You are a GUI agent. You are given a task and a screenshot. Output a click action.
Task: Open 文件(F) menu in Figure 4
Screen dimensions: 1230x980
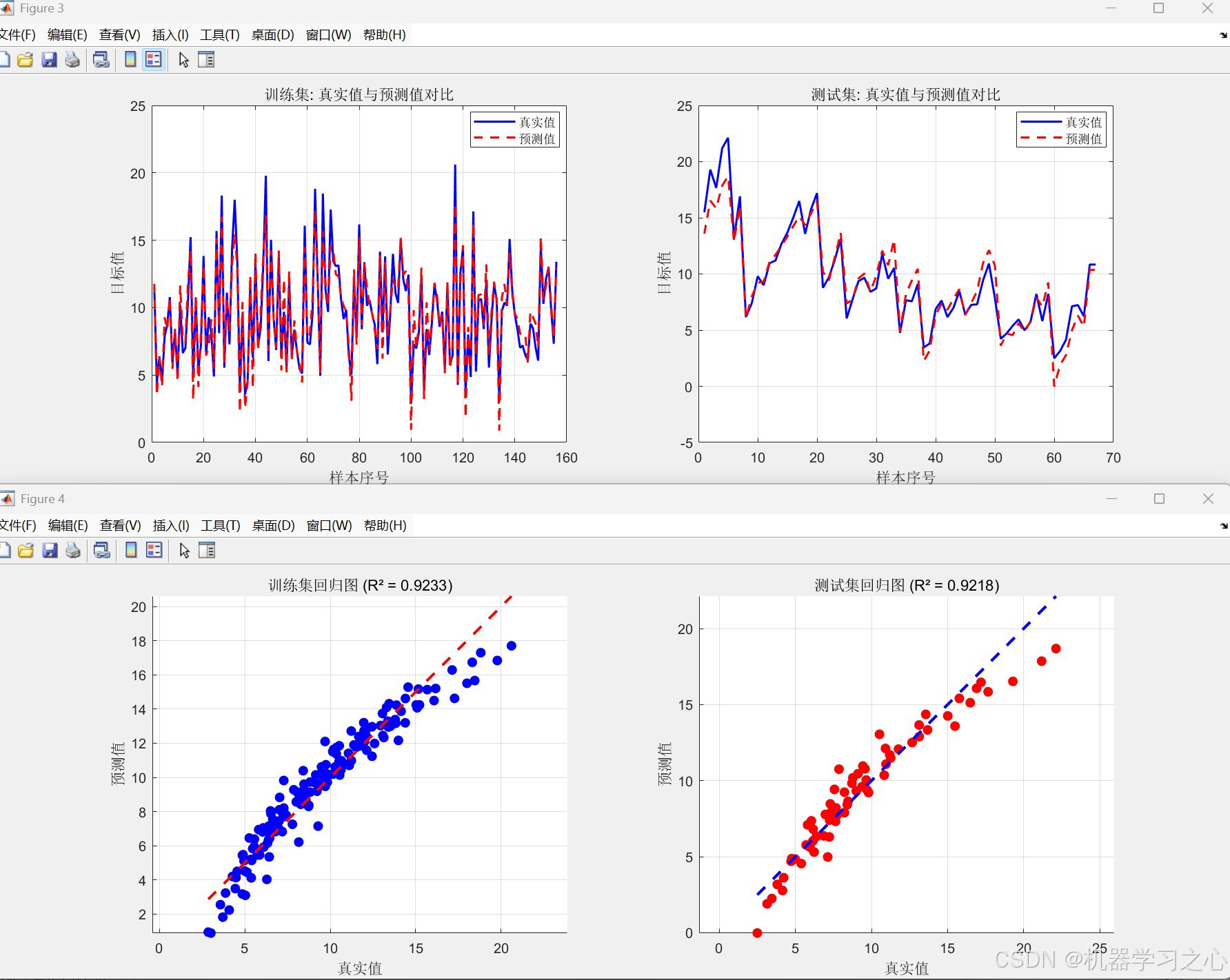point(17,526)
